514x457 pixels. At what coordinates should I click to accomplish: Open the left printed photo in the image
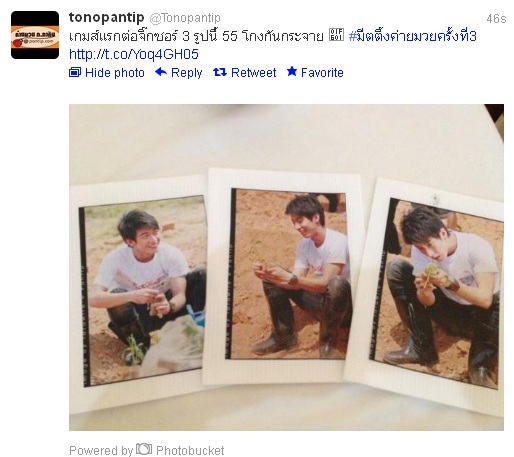(x=142, y=291)
